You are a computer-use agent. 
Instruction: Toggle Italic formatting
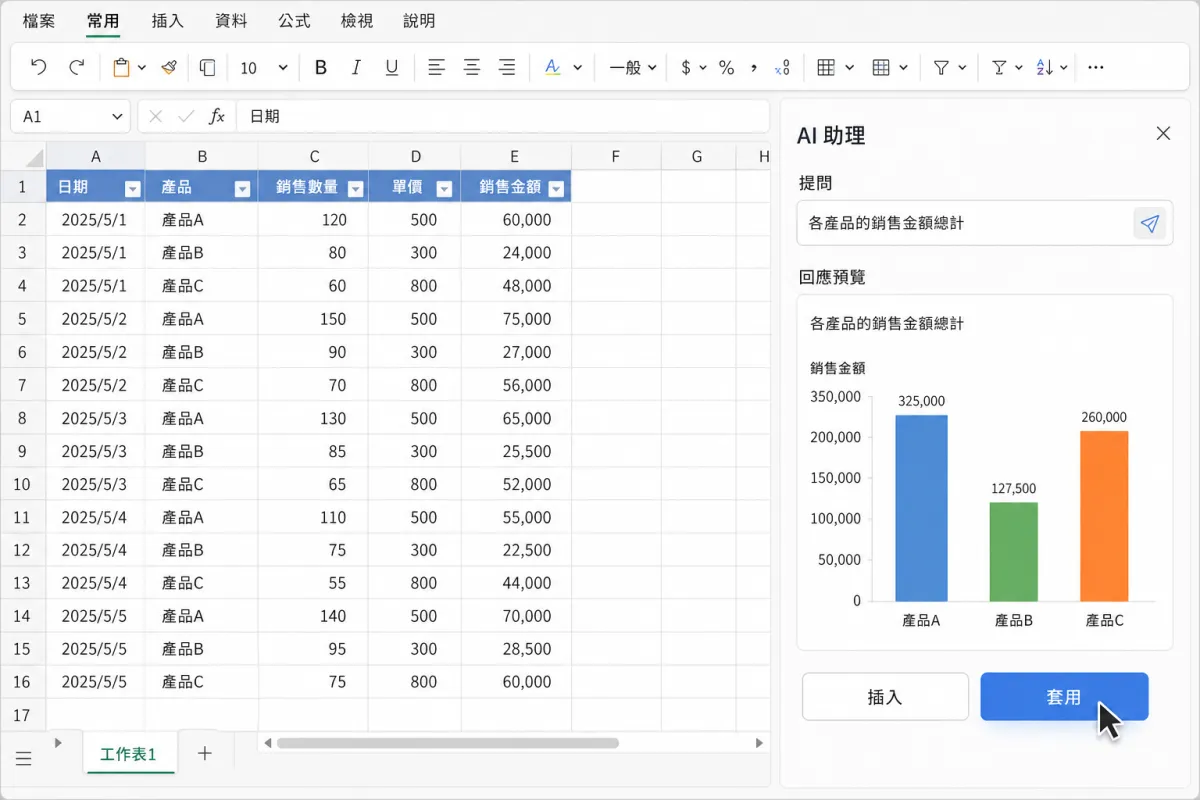[356, 67]
